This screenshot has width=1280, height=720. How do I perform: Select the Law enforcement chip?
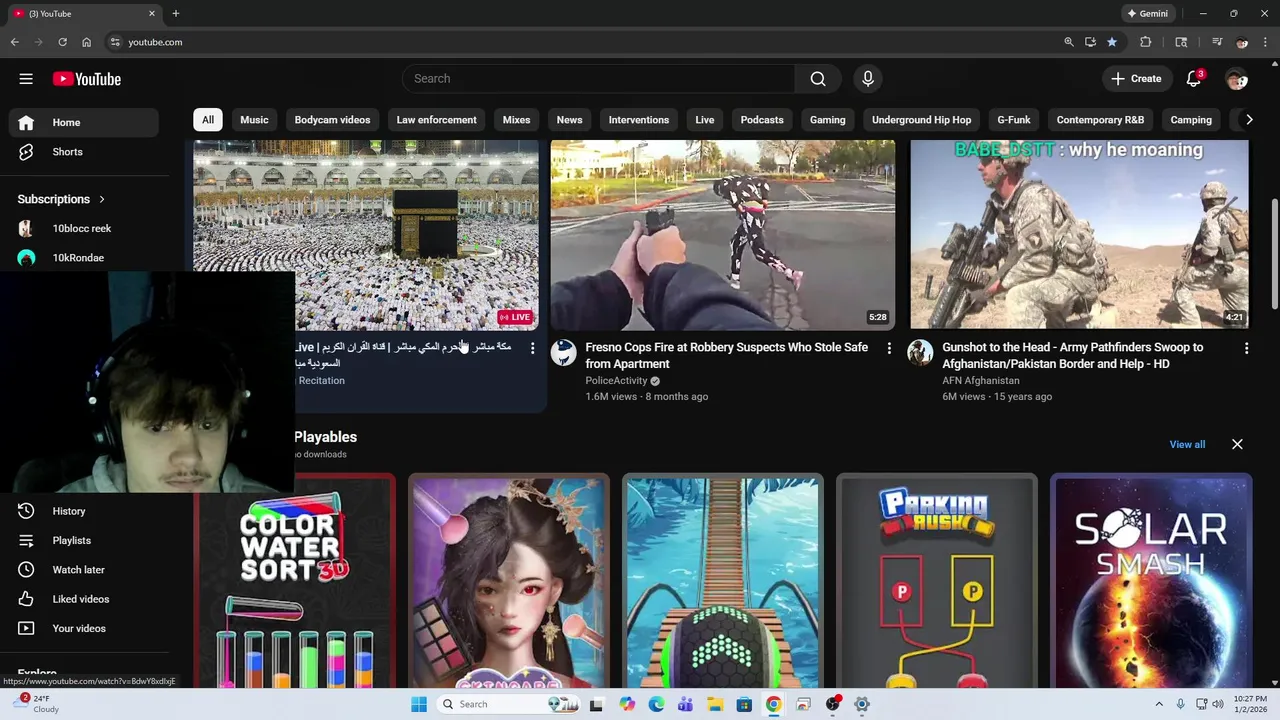pos(437,120)
